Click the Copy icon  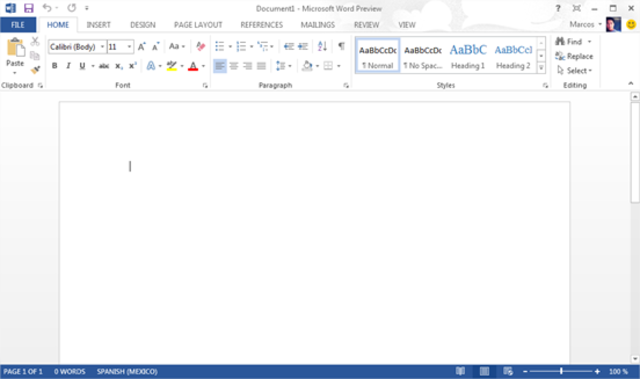click(x=35, y=56)
